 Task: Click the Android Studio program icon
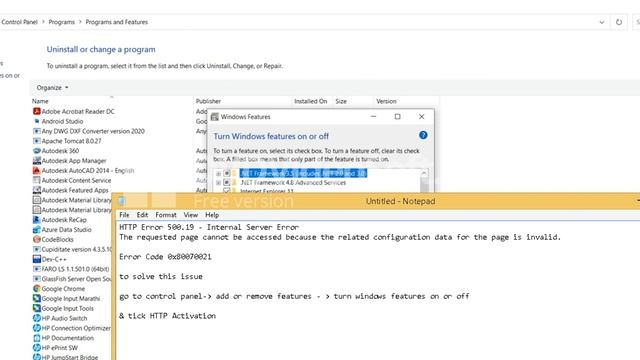coord(36,121)
